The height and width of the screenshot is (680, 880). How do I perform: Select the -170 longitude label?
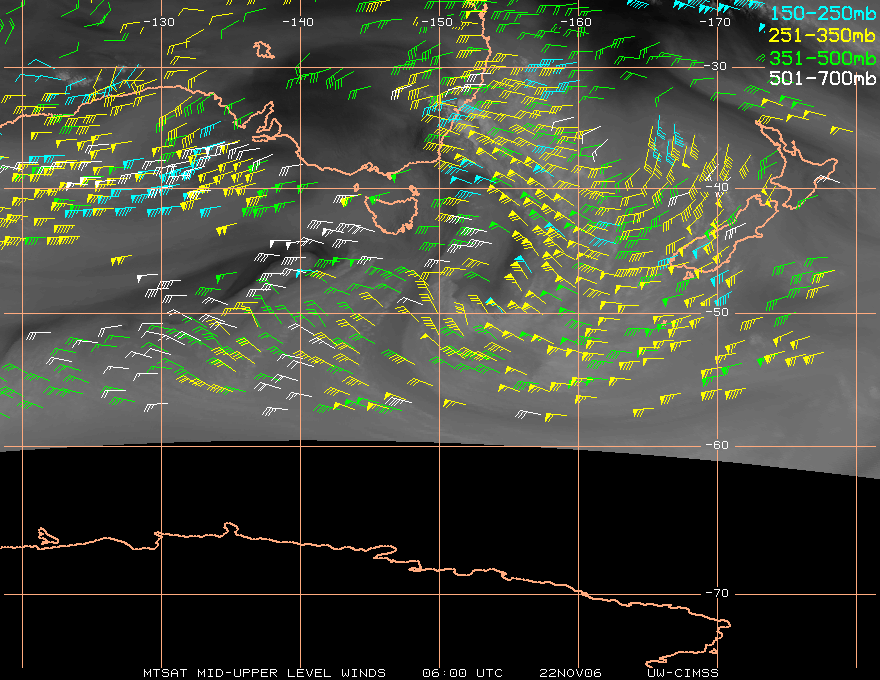click(x=715, y=21)
